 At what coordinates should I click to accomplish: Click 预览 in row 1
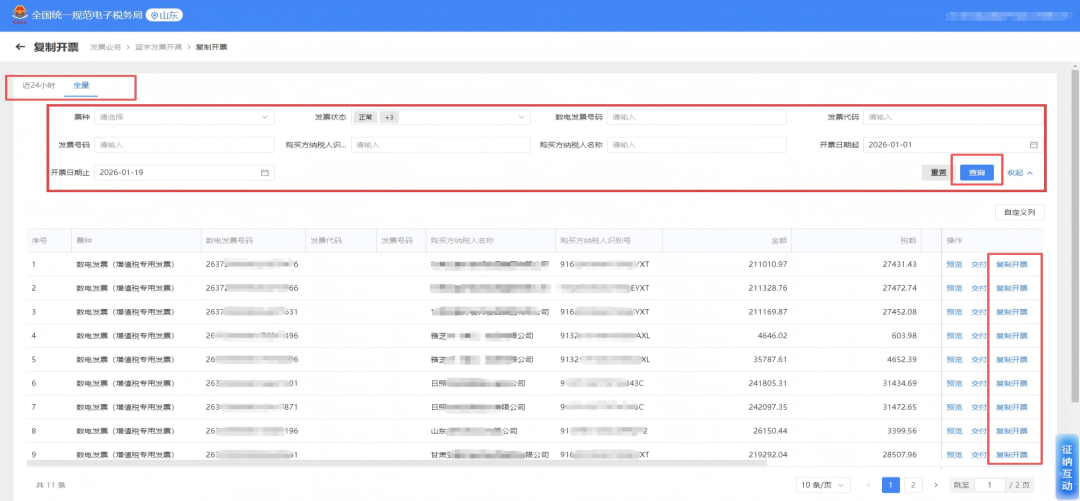point(954,264)
